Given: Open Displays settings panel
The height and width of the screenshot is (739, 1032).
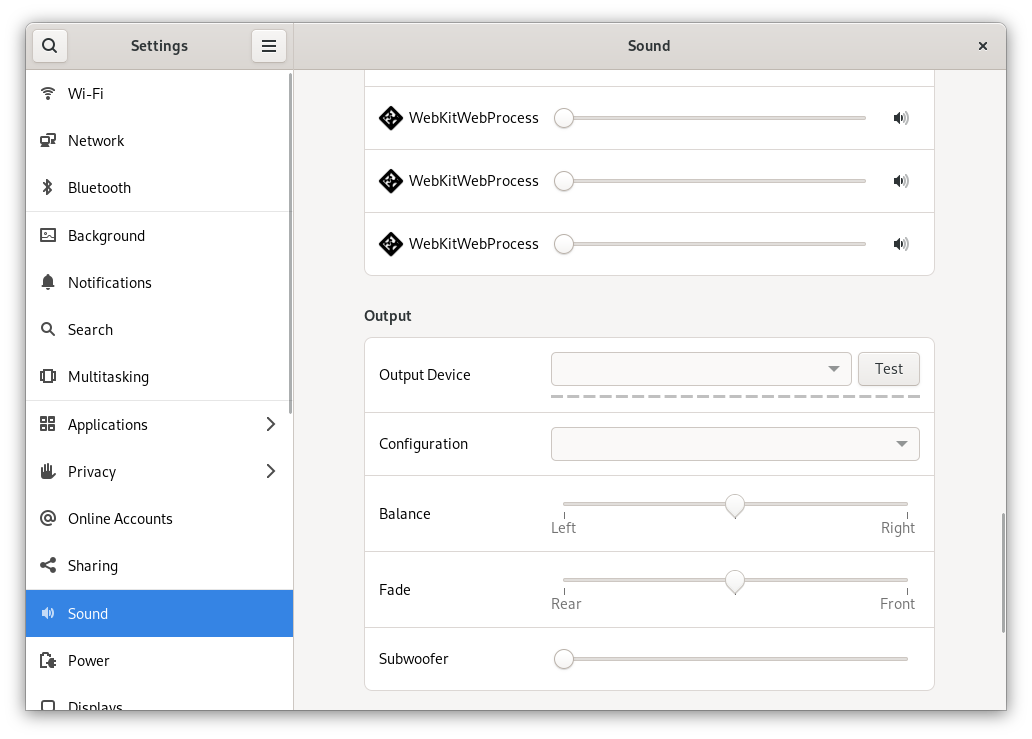Looking at the screenshot, I should [158, 698].
